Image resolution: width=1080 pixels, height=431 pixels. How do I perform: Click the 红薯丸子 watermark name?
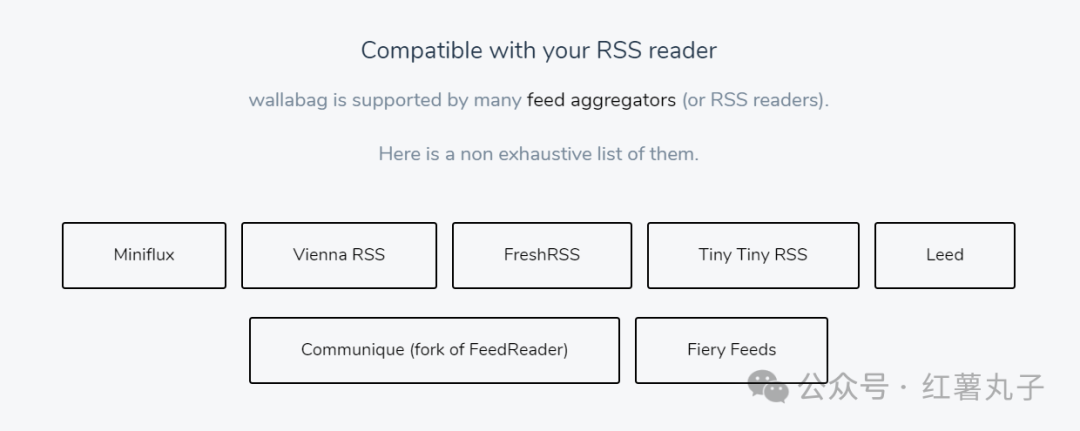983,386
